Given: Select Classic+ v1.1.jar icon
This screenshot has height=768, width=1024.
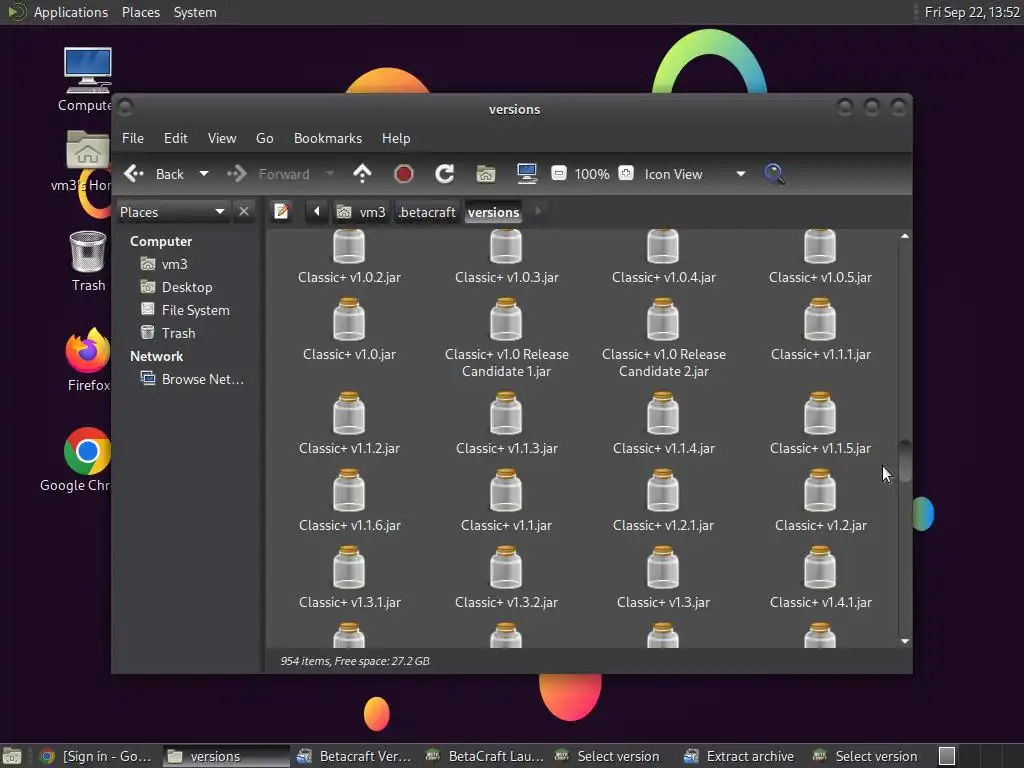Looking at the screenshot, I should [506, 490].
